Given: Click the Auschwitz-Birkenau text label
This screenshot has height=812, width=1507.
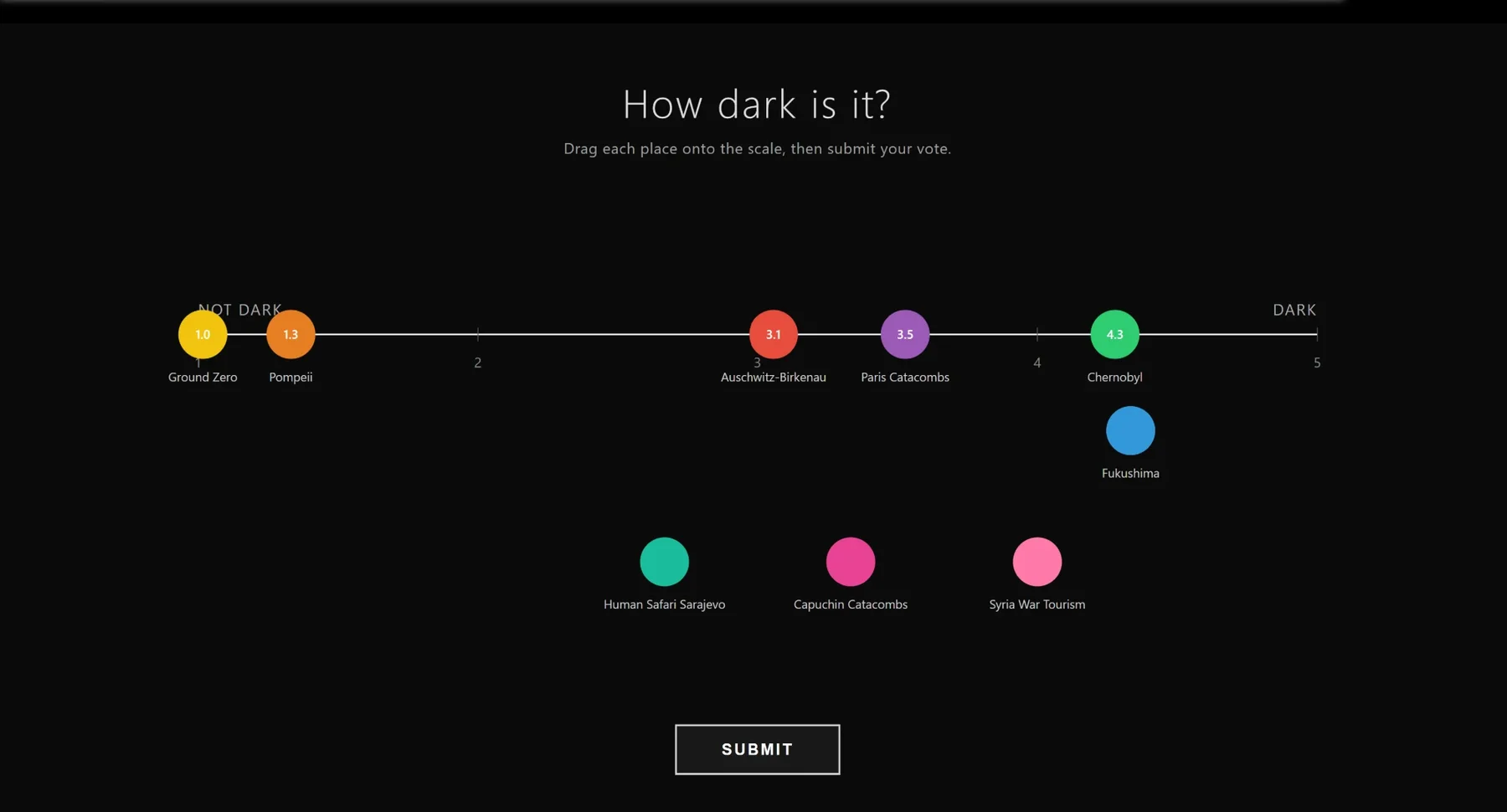Looking at the screenshot, I should (x=774, y=377).
